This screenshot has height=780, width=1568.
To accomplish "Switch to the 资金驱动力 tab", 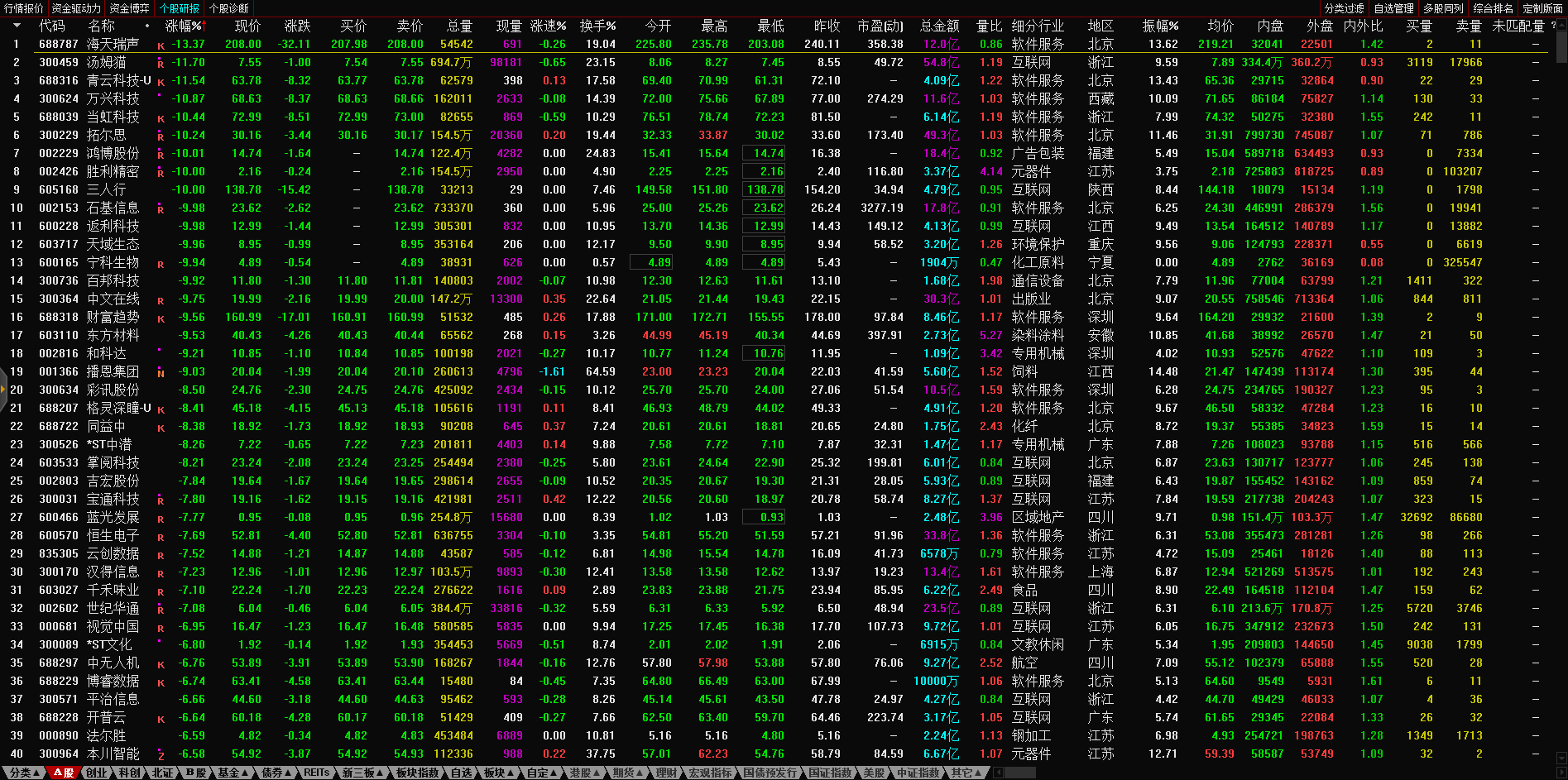I will (x=76, y=8).
